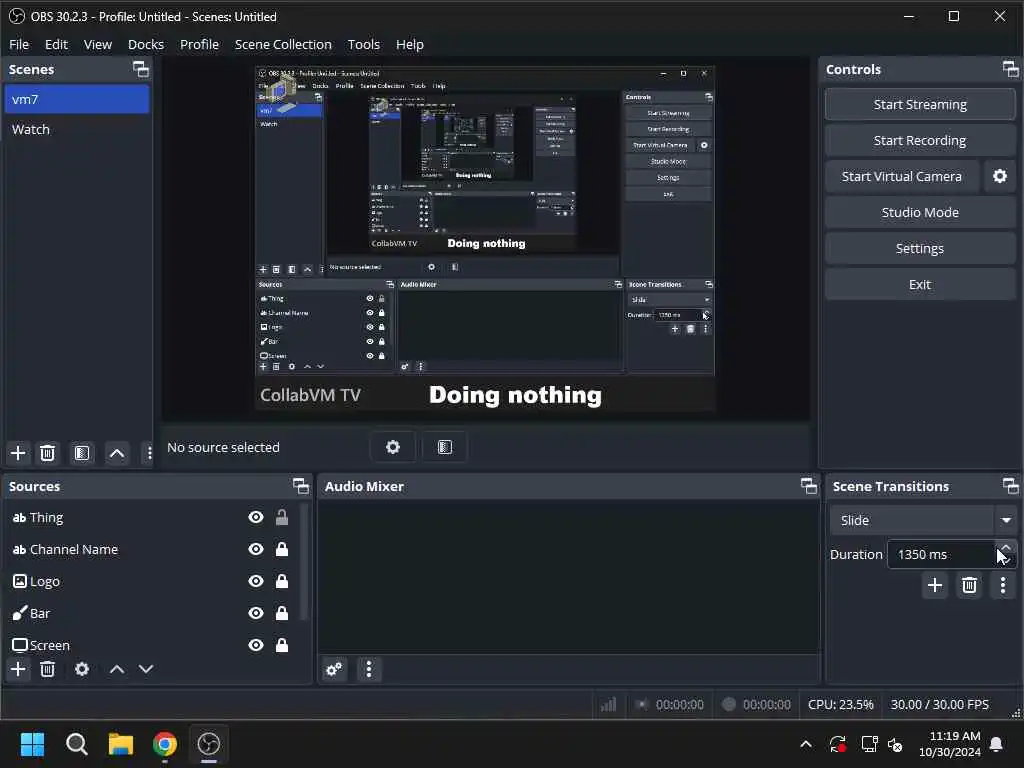The width and height of the screenshot is (1024, 768).
Task: Undock the Controls panel
Action: (1010, 69)
